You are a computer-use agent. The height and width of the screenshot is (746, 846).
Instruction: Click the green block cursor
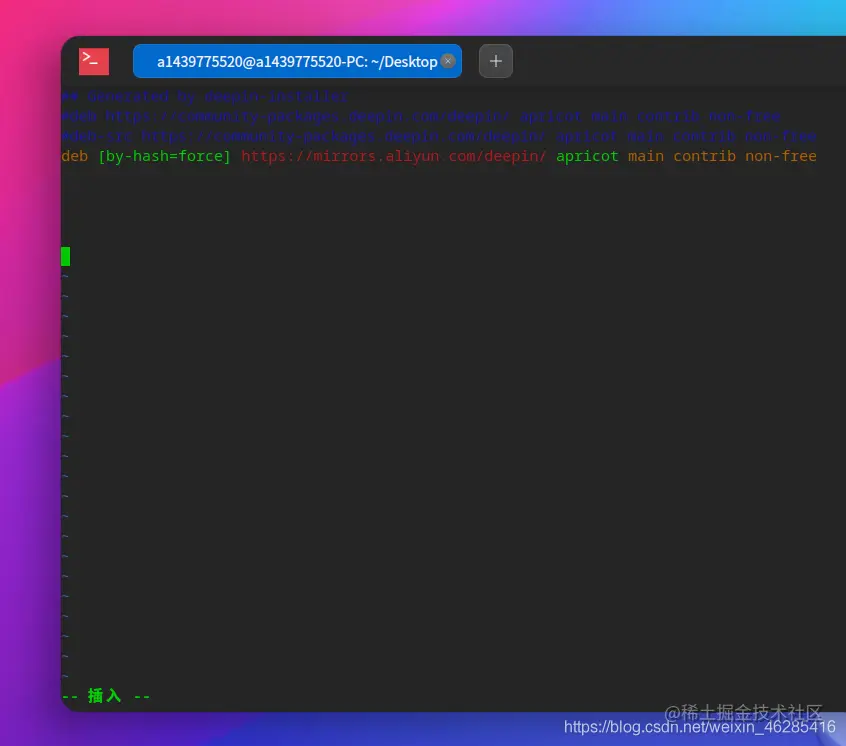pyautogui.click(x=65, y=256)
